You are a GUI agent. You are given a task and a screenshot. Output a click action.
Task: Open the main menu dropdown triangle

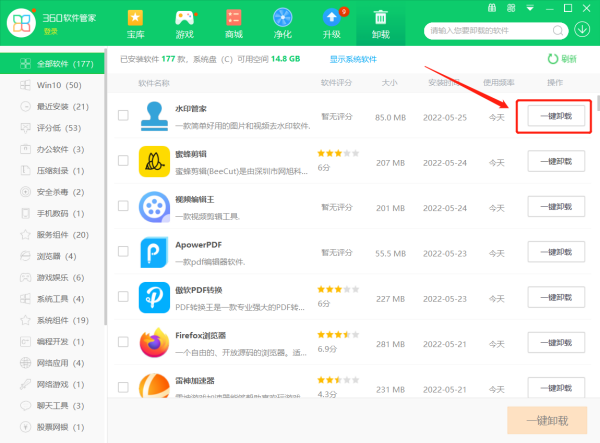click(530, 8)
